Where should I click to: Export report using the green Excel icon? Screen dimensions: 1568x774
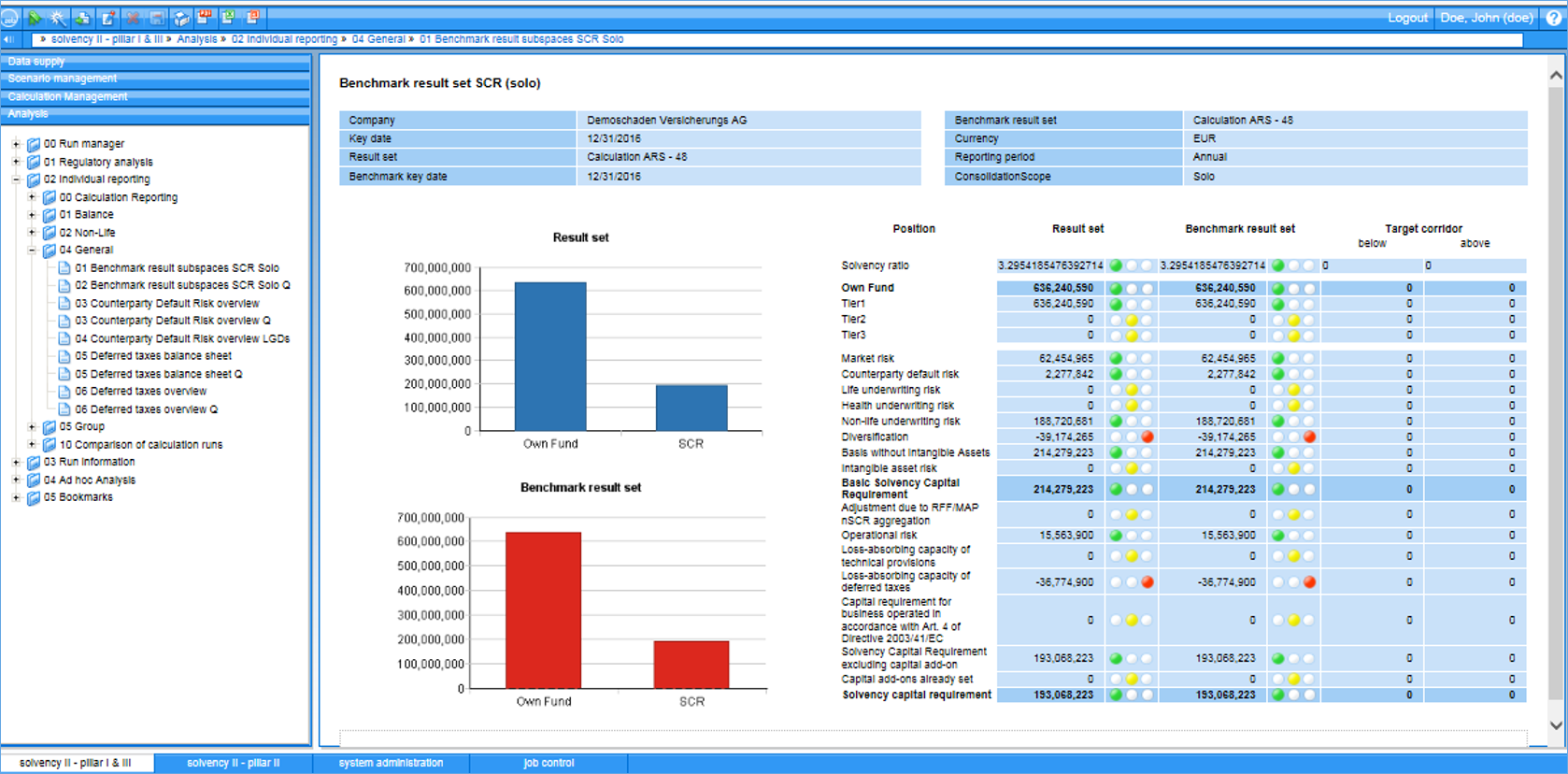pyautogui.click(x=228, y=18)
